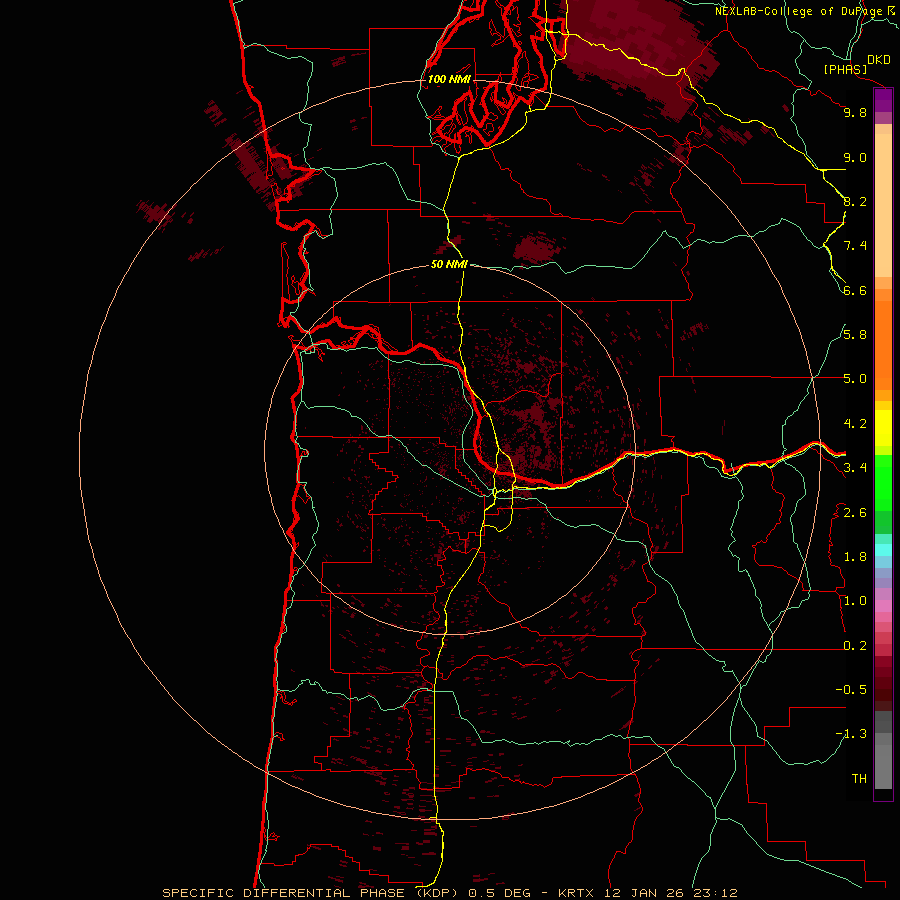Click the 50 NMI range ring label

click(449, 264)
